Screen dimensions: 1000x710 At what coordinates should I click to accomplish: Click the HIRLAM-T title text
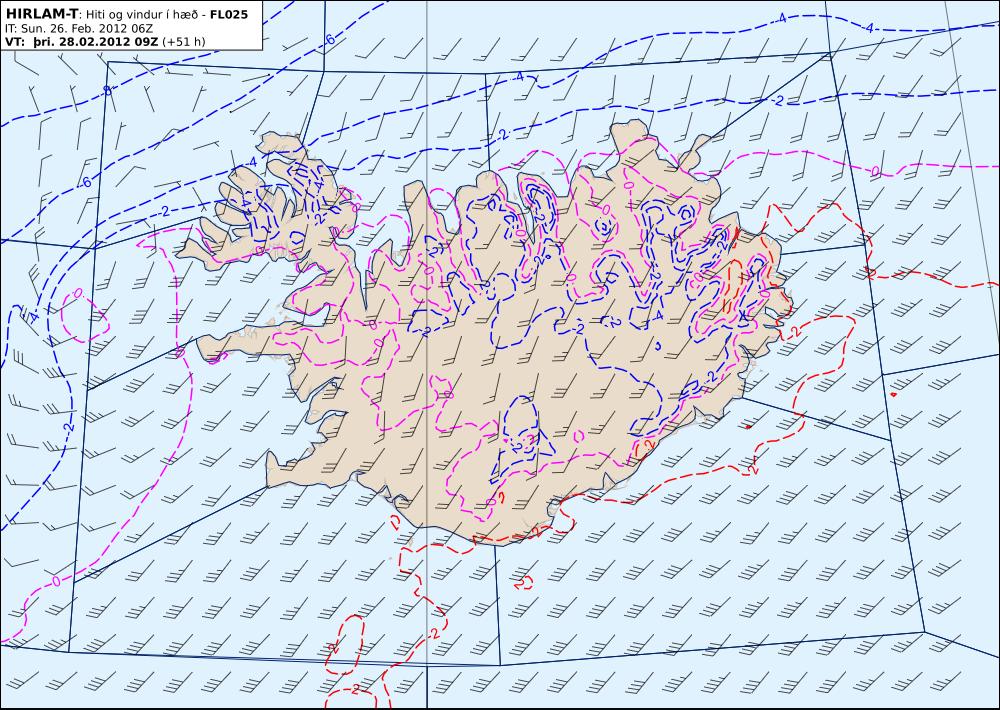41,14
